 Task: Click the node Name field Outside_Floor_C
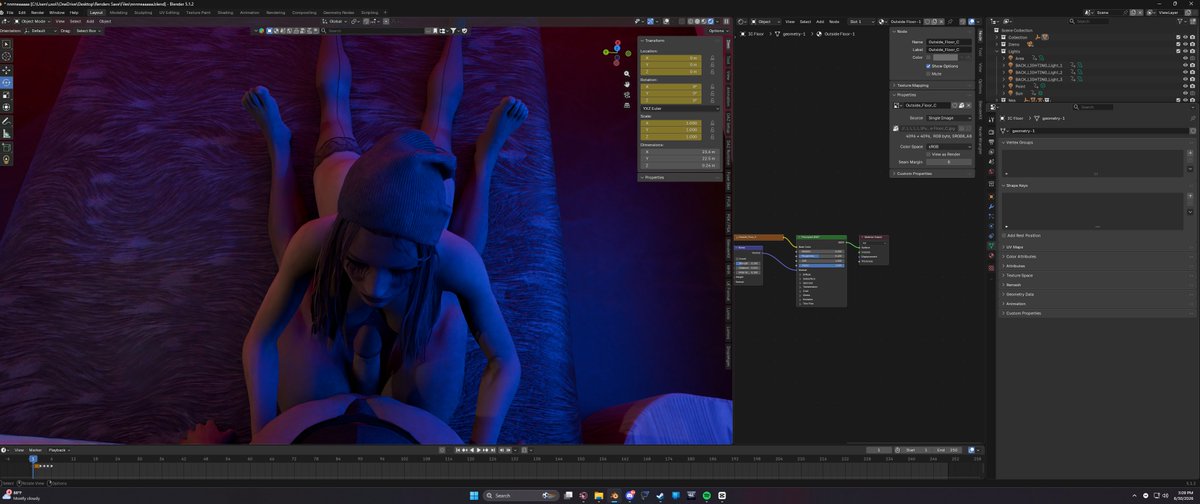click(949, 42)
